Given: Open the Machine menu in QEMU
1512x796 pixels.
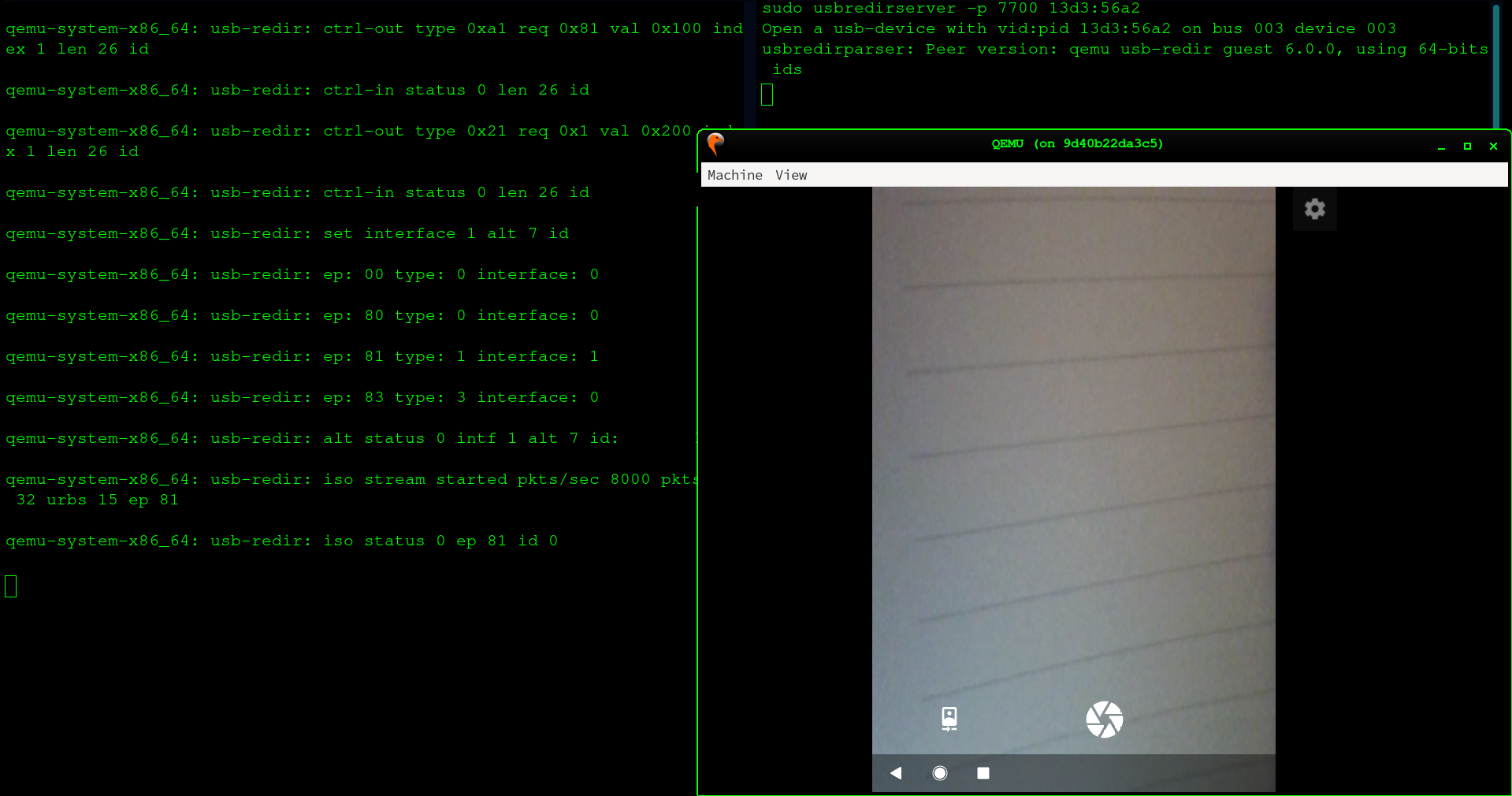Looking at the screenshot, I should pyautogui.click(x=734, y=175).
